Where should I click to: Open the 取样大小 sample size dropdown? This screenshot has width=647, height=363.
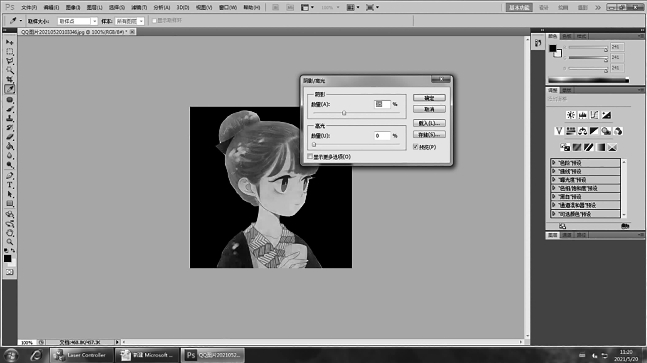(x=78, y=21)
